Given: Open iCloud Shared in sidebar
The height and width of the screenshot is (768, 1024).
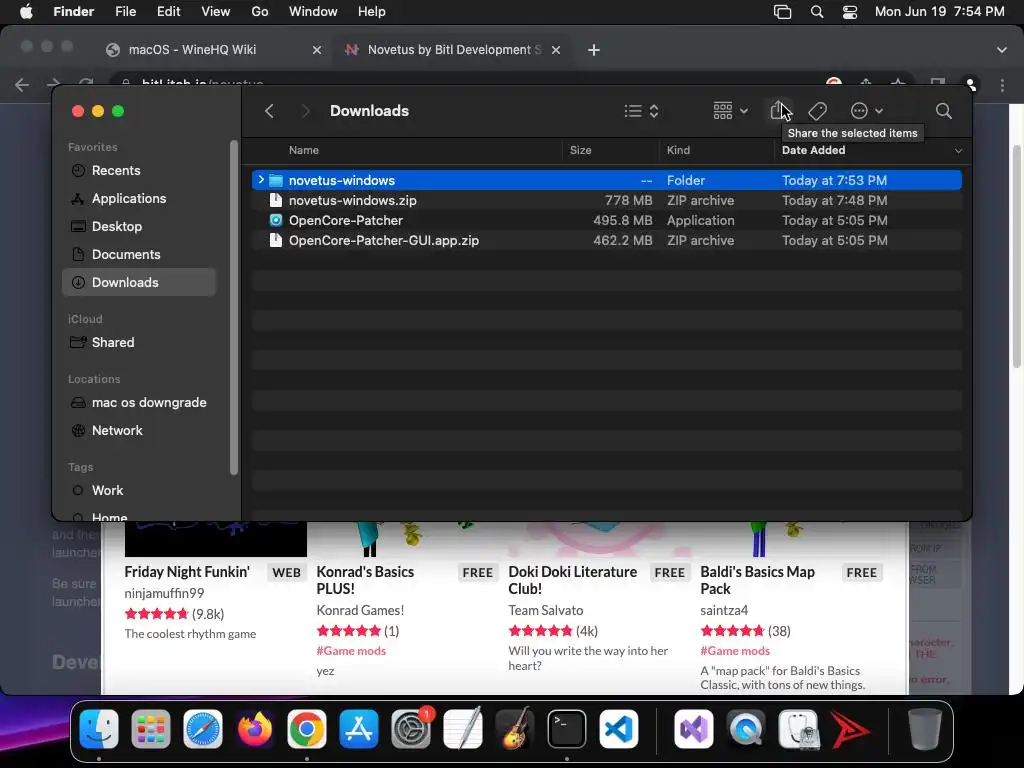Looking at the screenshot, I should pyautogui.click(x=139, y=342).
